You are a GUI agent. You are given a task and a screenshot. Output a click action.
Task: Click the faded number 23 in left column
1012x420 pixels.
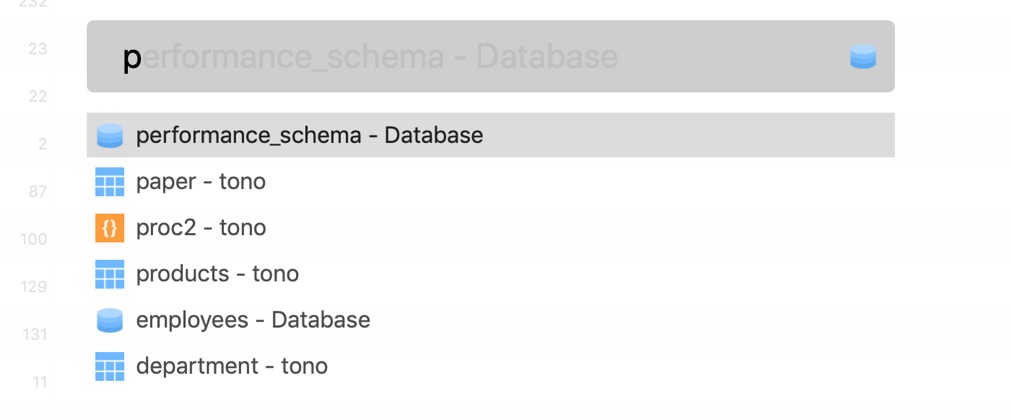click(38, 48)
